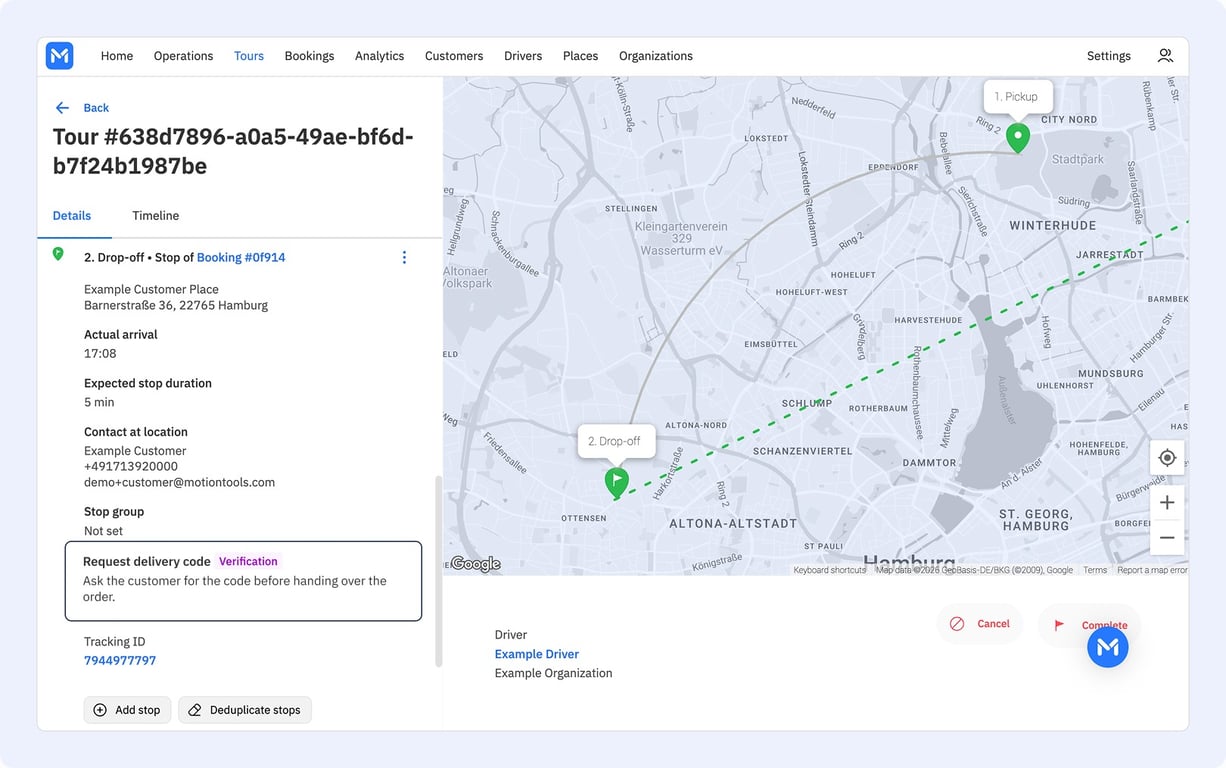Click the 1. Pickup map label

pos(1016,97)
